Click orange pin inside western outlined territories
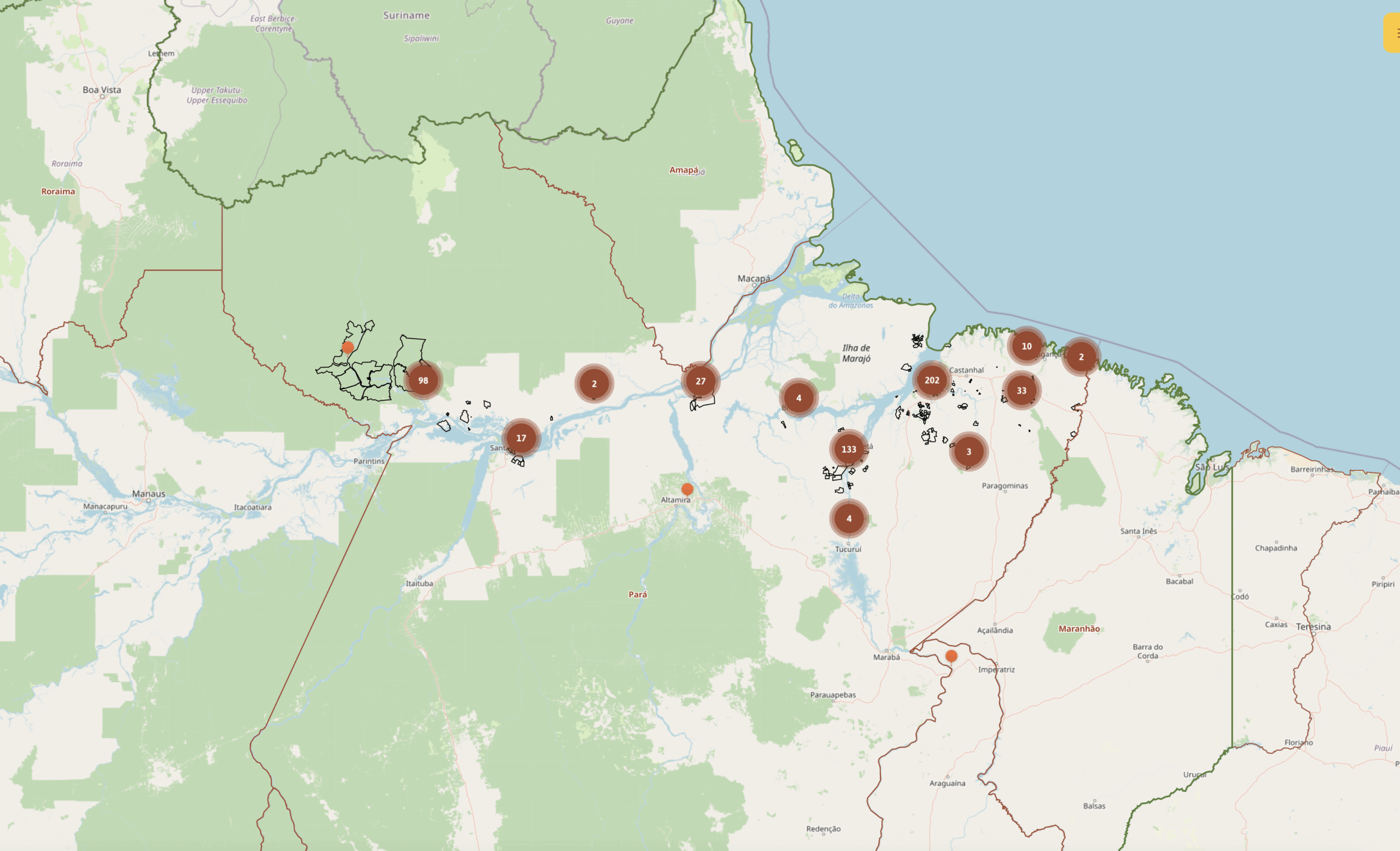 click(348, 347)
